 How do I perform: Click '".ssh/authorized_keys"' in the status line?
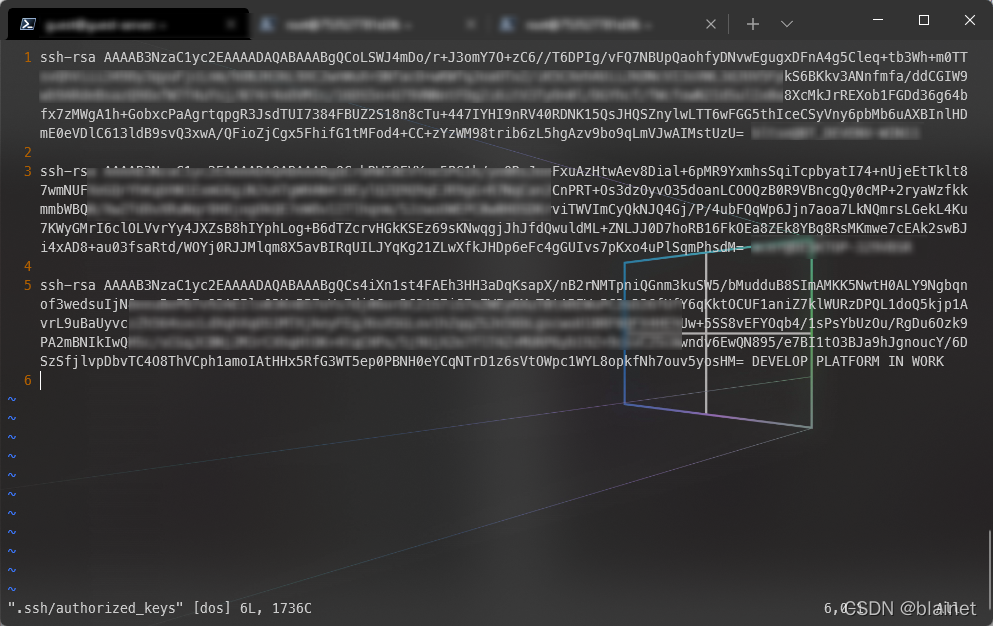tap(96, 608)
